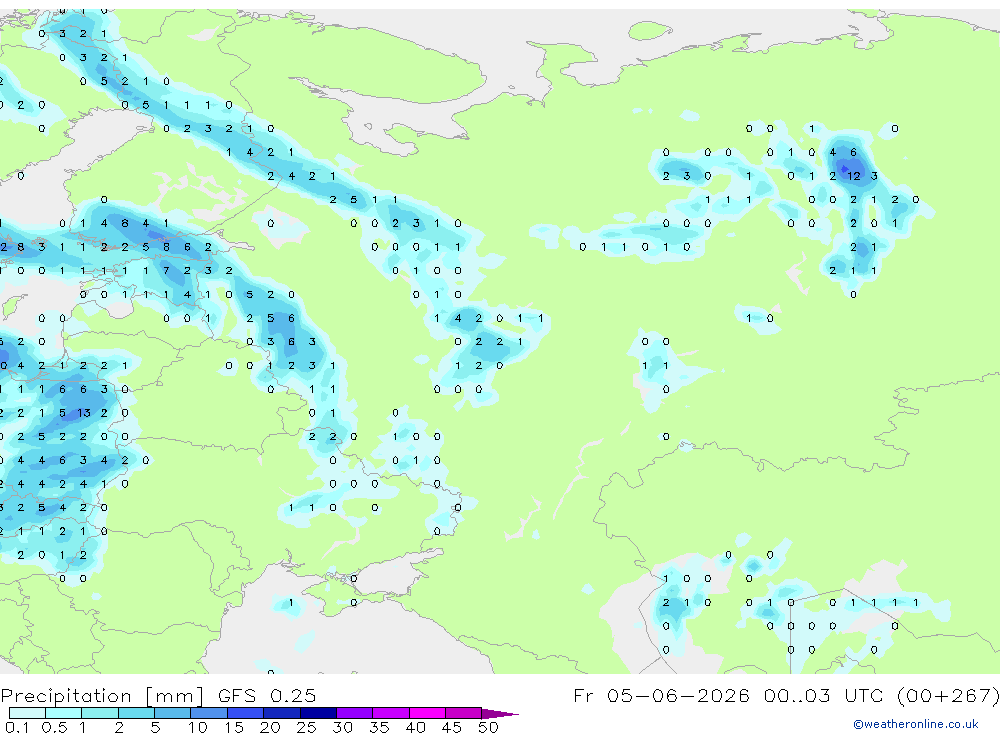1000x733 pixels.
Task: Click the '45' legend scale label
Action: click(x=452, y=727)
